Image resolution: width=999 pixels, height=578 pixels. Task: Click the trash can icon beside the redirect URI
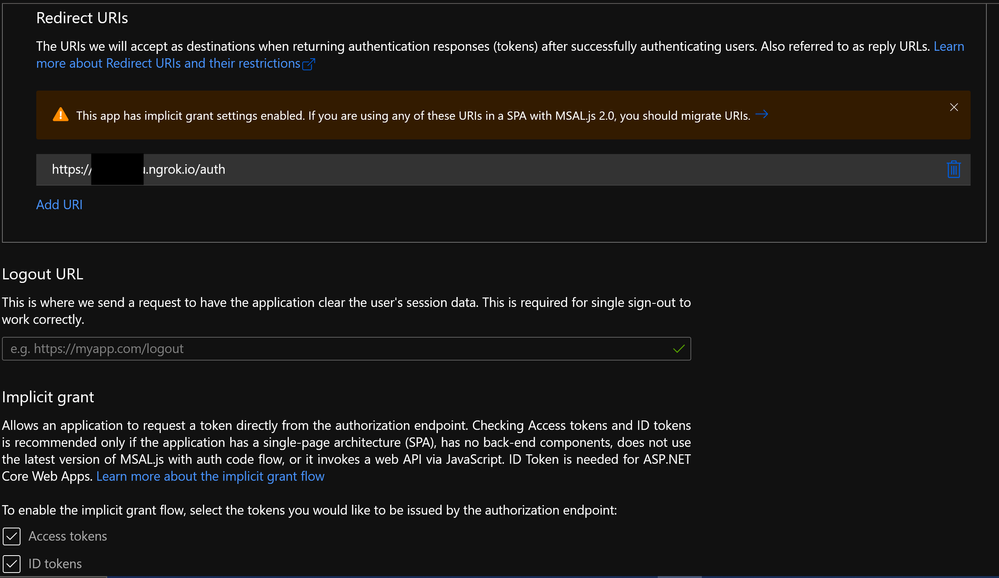click(953, 169)
